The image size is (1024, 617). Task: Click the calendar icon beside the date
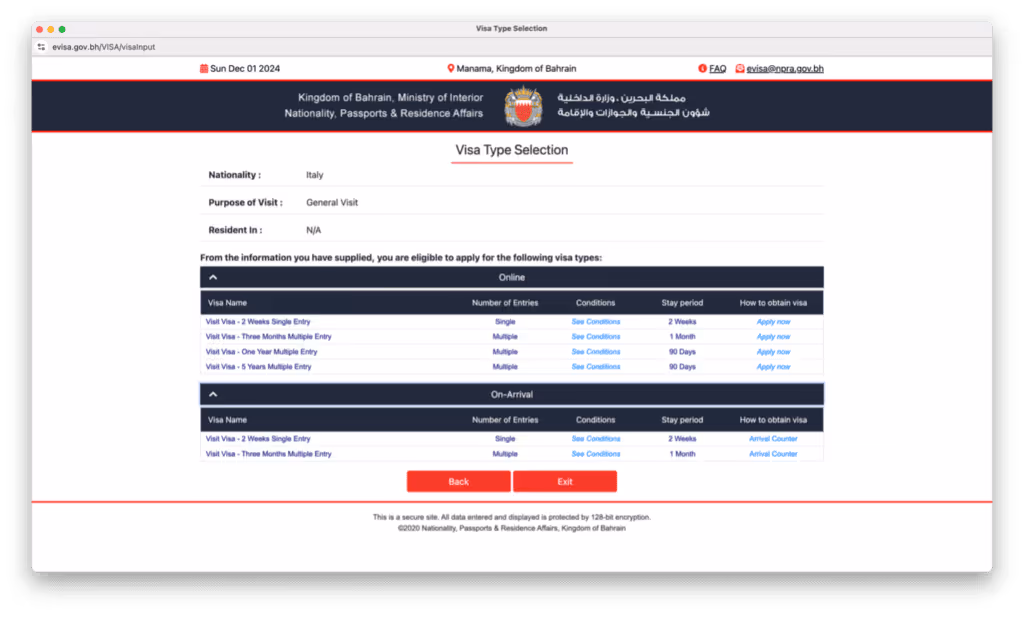coord(204,69)
